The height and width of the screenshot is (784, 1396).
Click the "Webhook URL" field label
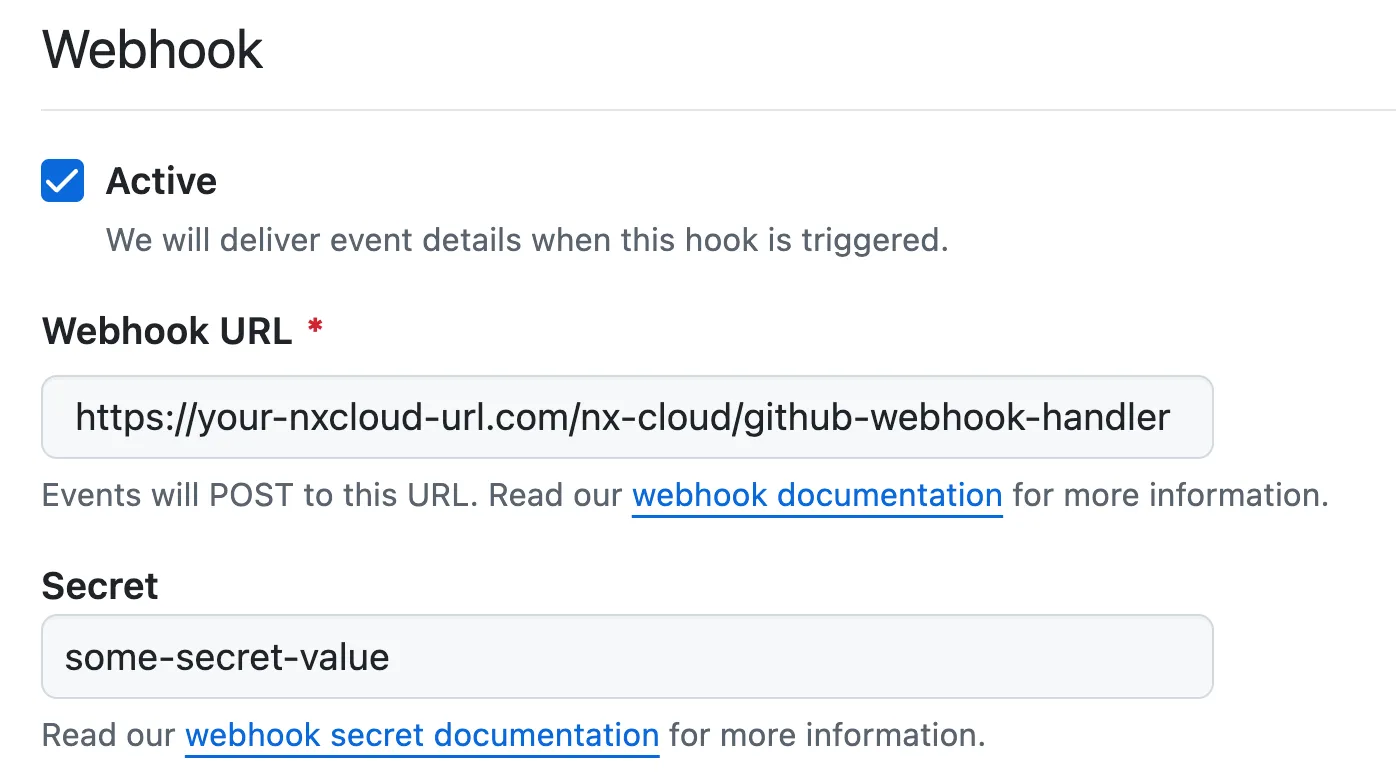(167, 331)
